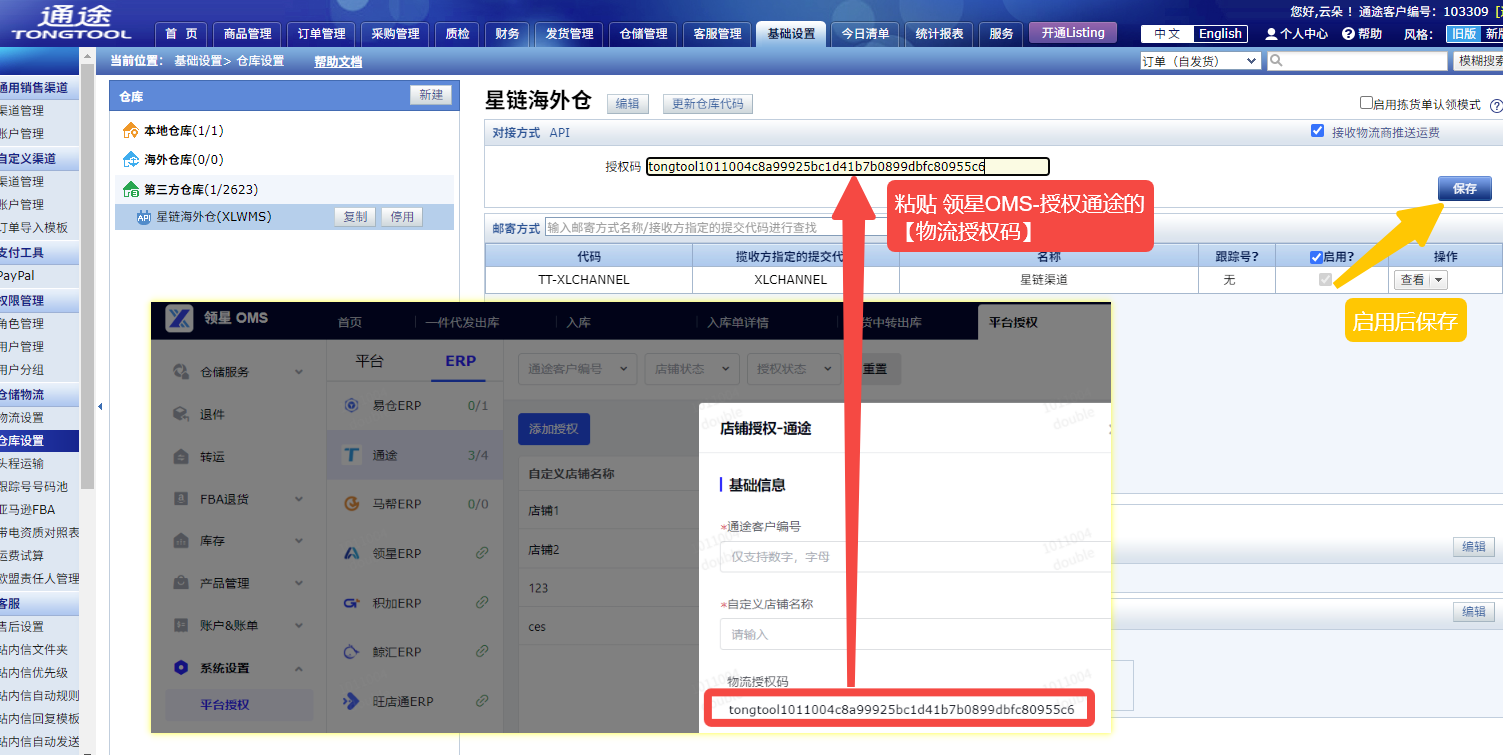This screenshot has height=755, width=1503.
Task: Click the 个人中心 person icon
Action: coord(1270,34)
